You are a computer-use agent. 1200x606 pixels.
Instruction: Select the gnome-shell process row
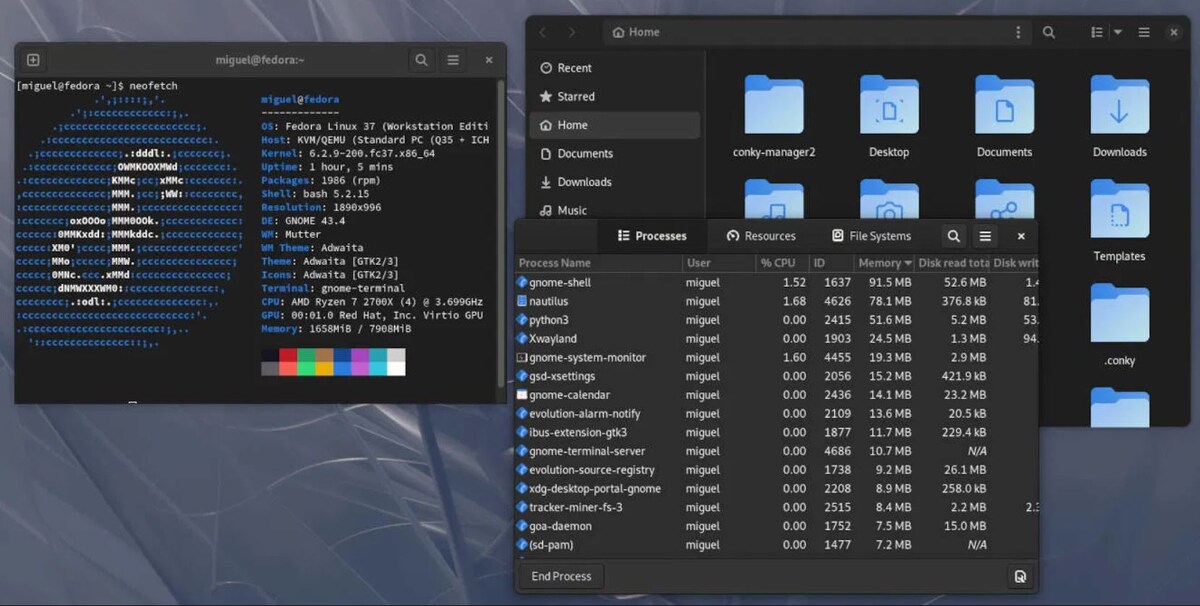(x=777, y=282)
